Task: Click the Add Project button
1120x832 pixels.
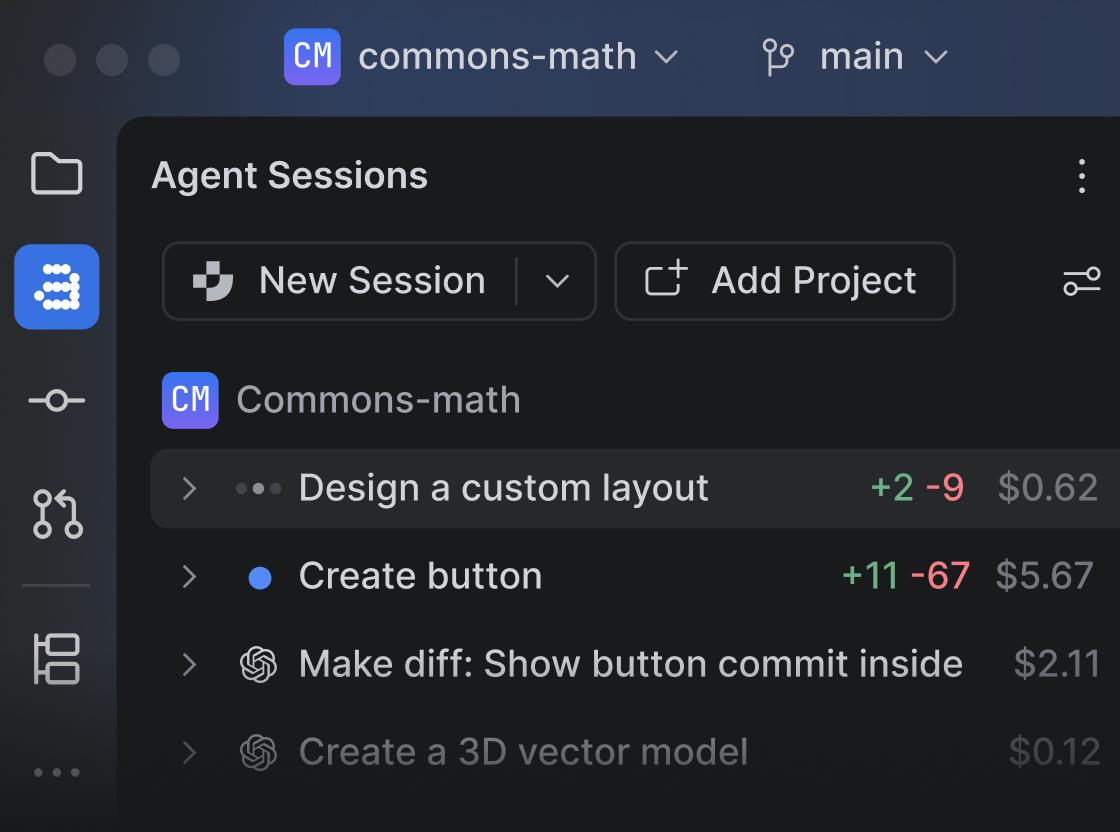Action: (x=784, y=281)
